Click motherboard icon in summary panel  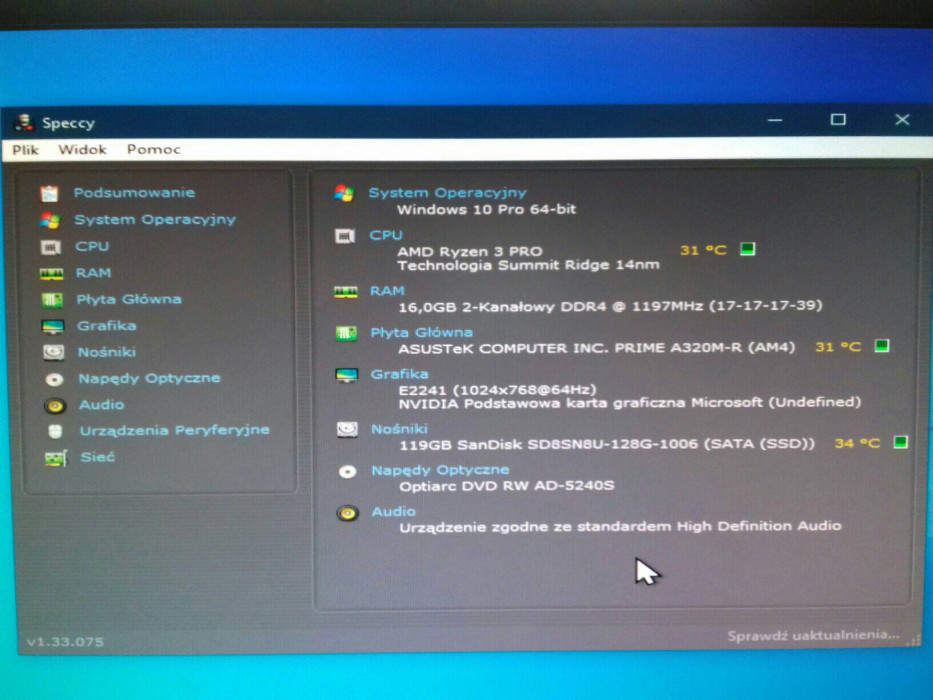coord(346,333)
